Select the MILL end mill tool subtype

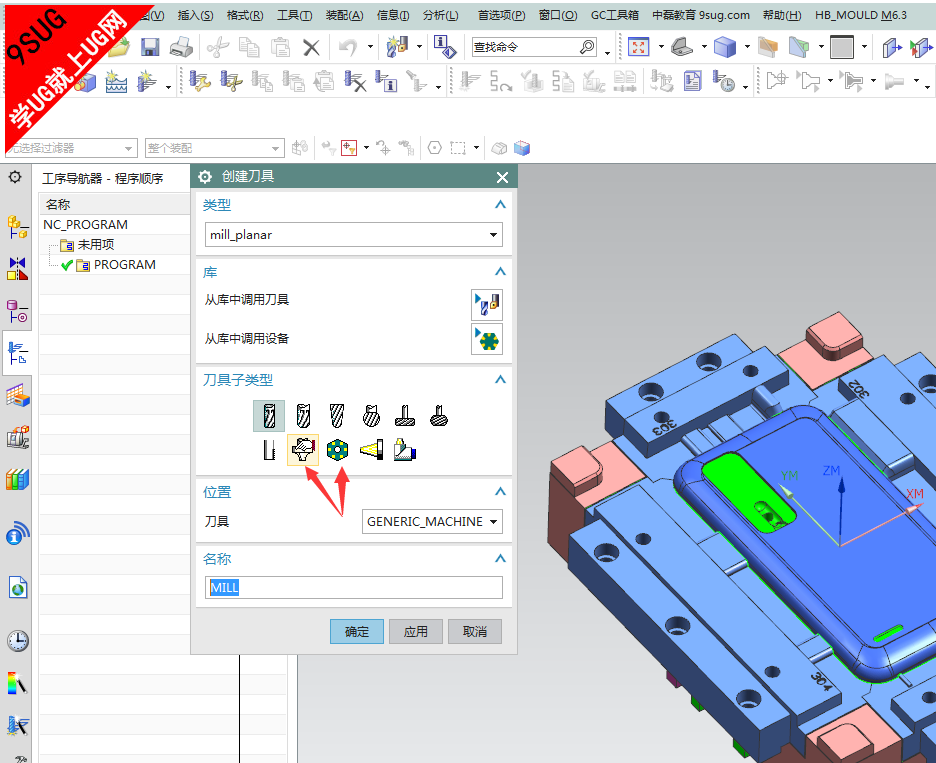269,416
